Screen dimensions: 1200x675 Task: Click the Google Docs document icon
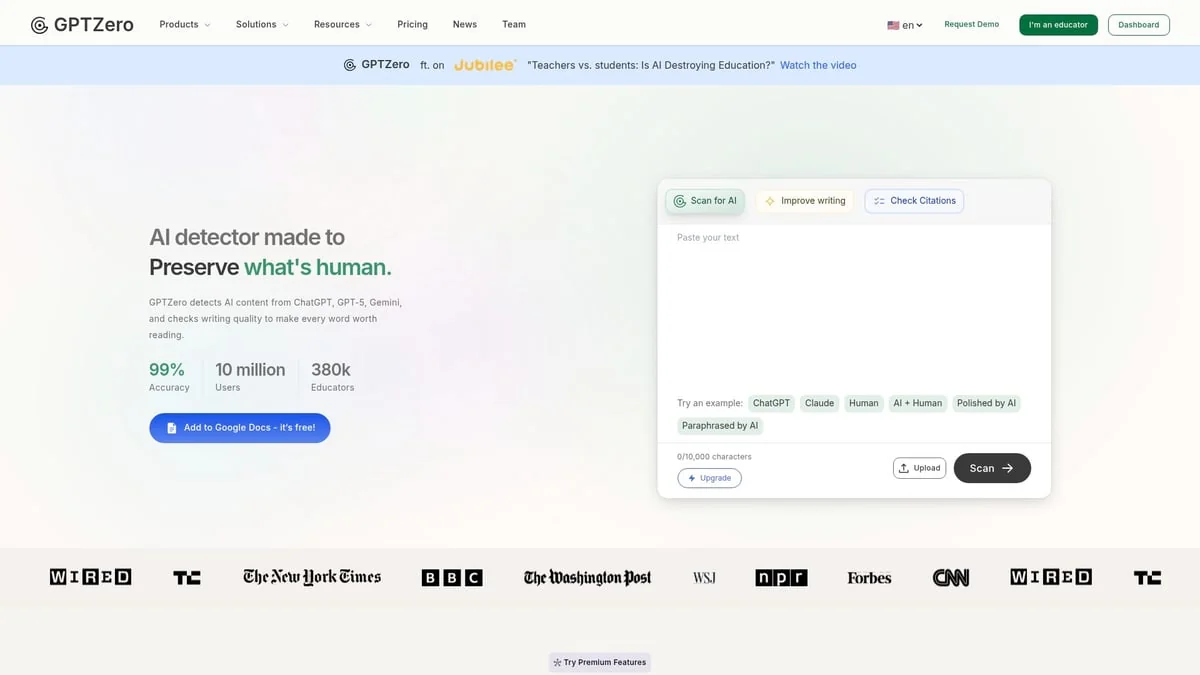point(171,427)
